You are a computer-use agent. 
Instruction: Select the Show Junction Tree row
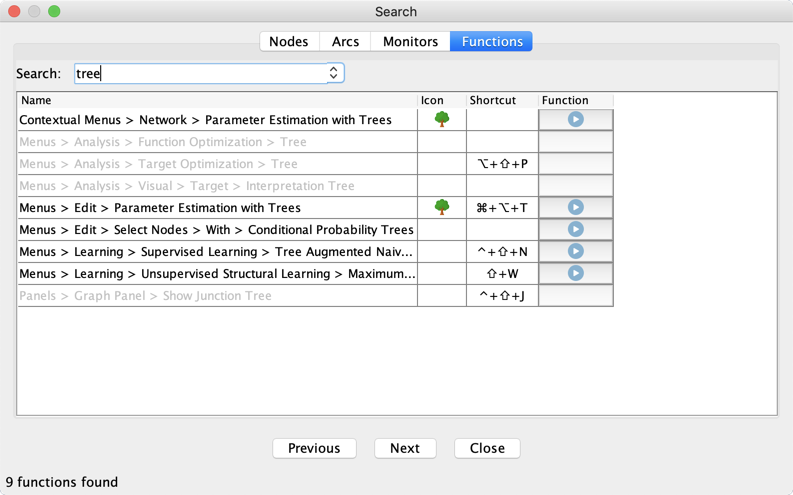tap(316, 296)
